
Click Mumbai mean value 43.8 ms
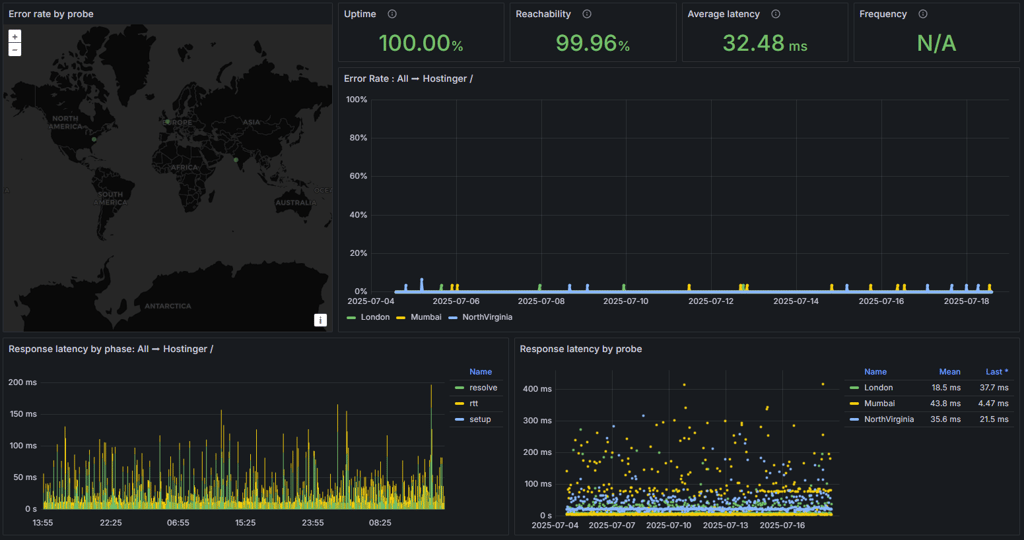click(945, 404)
